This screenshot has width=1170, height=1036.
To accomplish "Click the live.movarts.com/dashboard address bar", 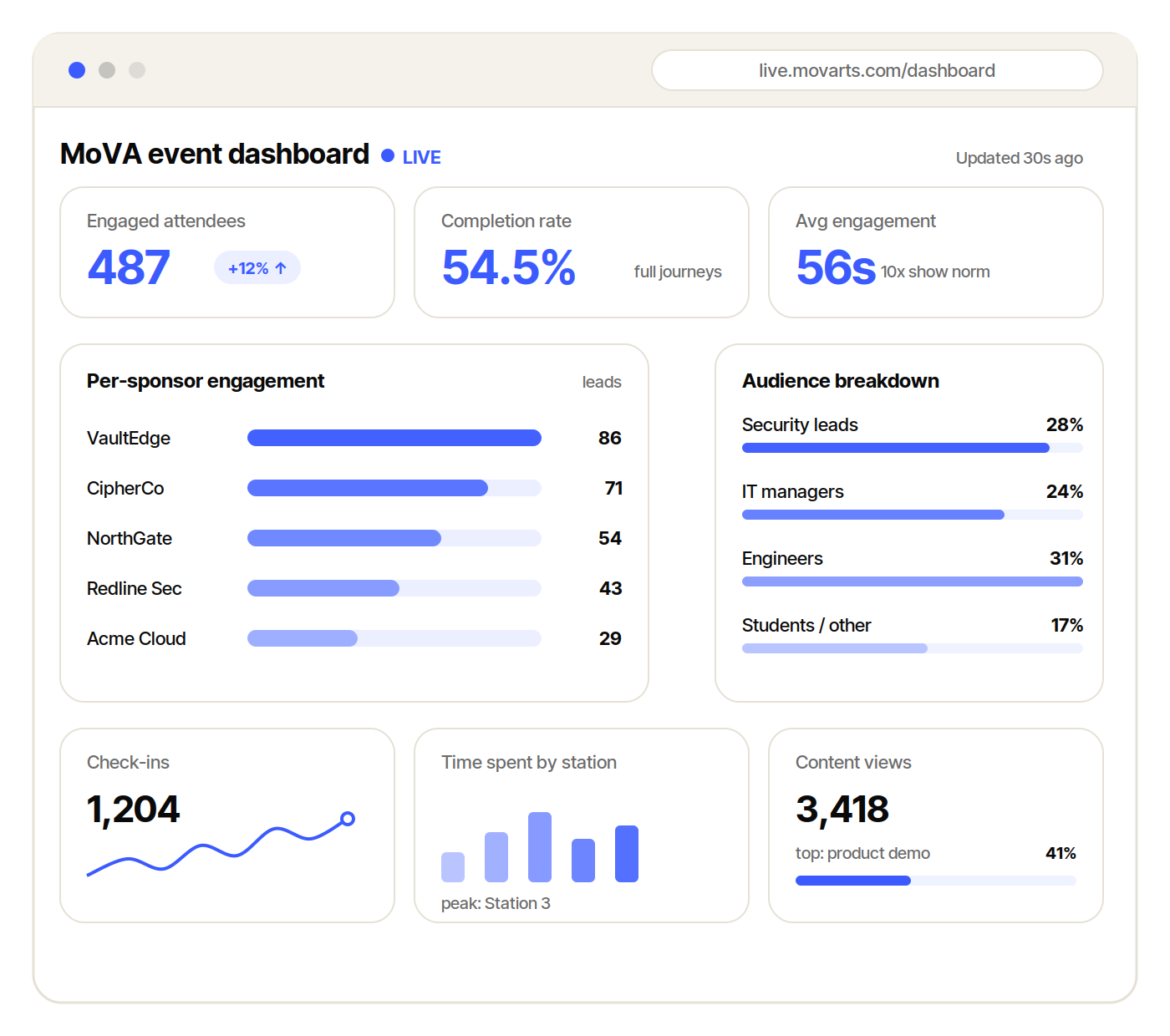I will 877,70.
